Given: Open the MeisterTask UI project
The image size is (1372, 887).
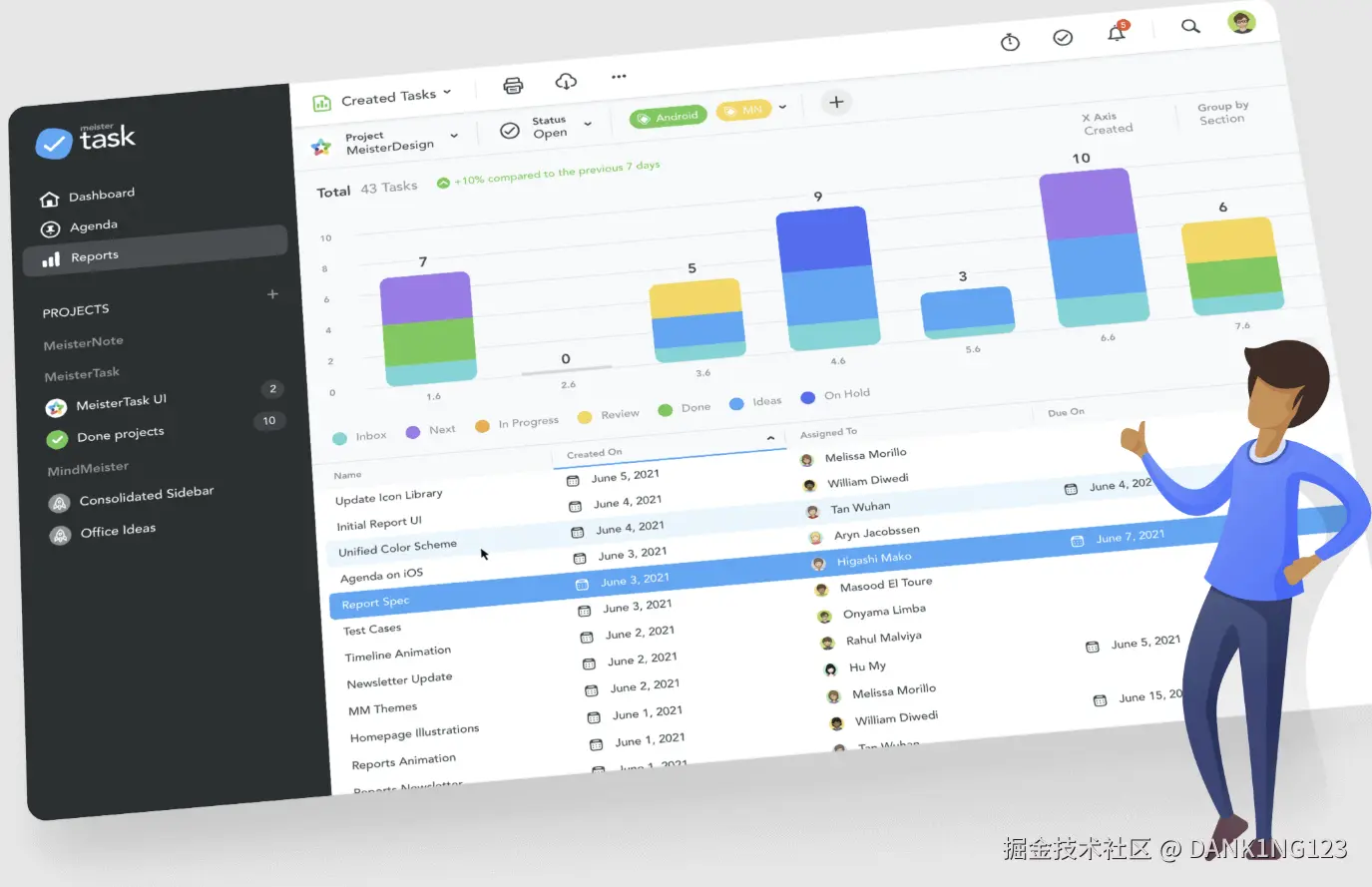Looking at the screenshot, I should [108, 404].
